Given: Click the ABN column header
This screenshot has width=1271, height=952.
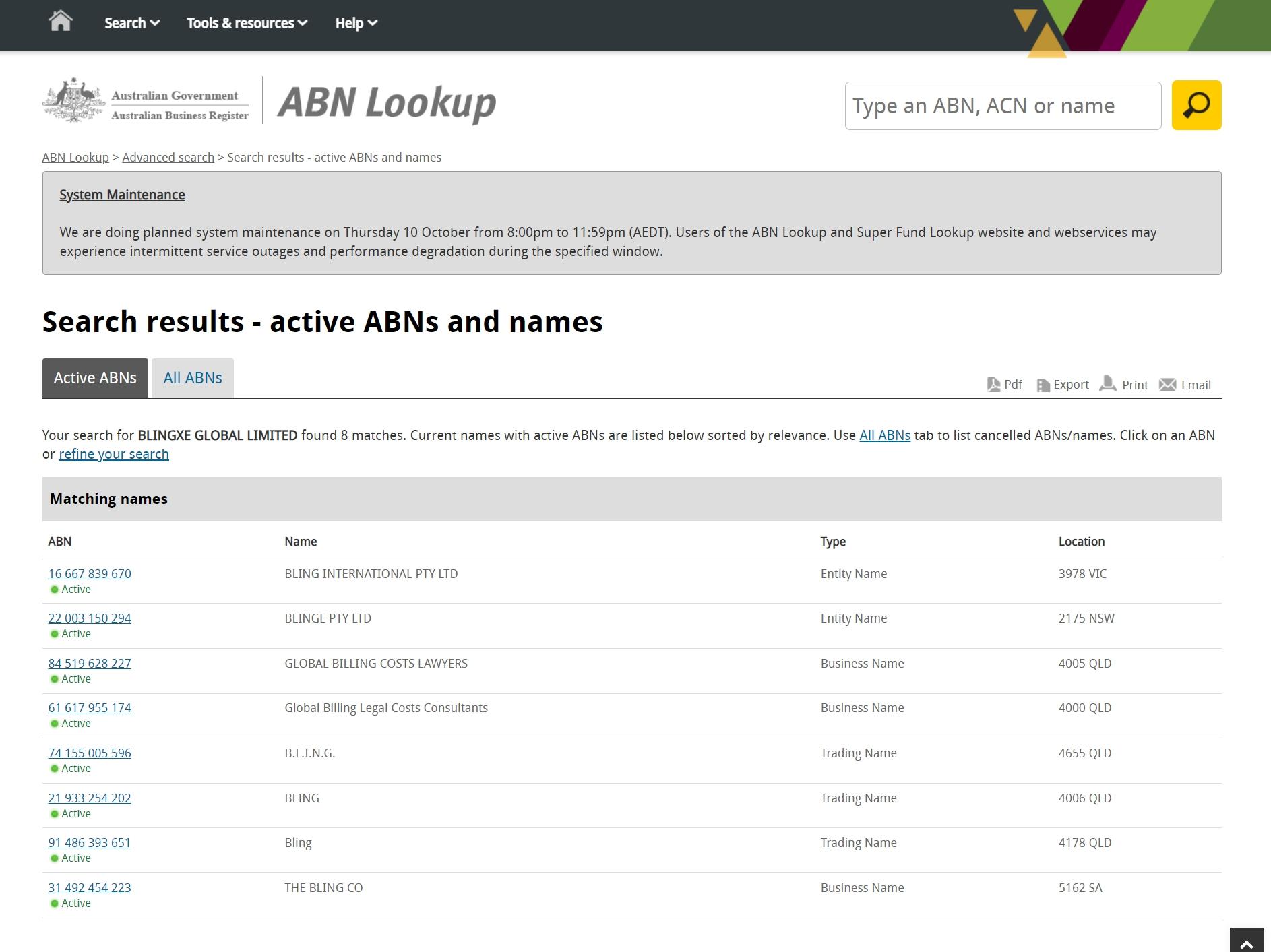Looking at the screenshot, I should point(60,542).
